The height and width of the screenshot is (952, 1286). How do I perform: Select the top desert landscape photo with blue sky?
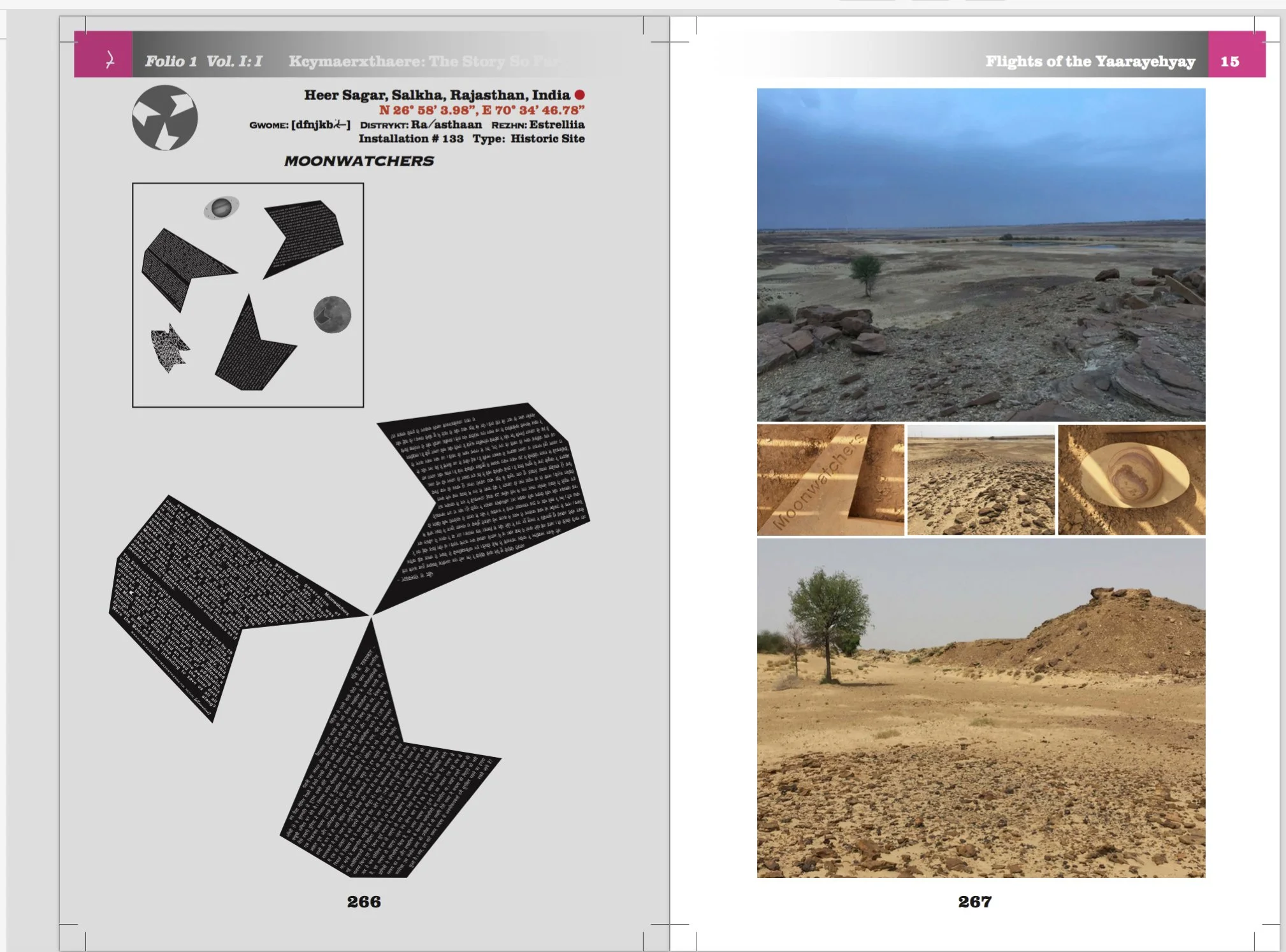tap(981, 255)
